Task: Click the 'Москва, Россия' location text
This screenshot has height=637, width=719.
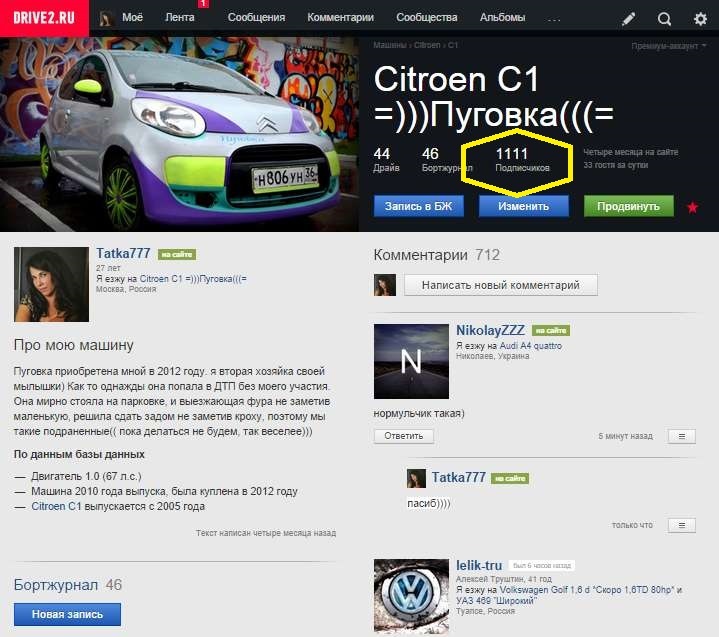Action: (x=126, y=289)
